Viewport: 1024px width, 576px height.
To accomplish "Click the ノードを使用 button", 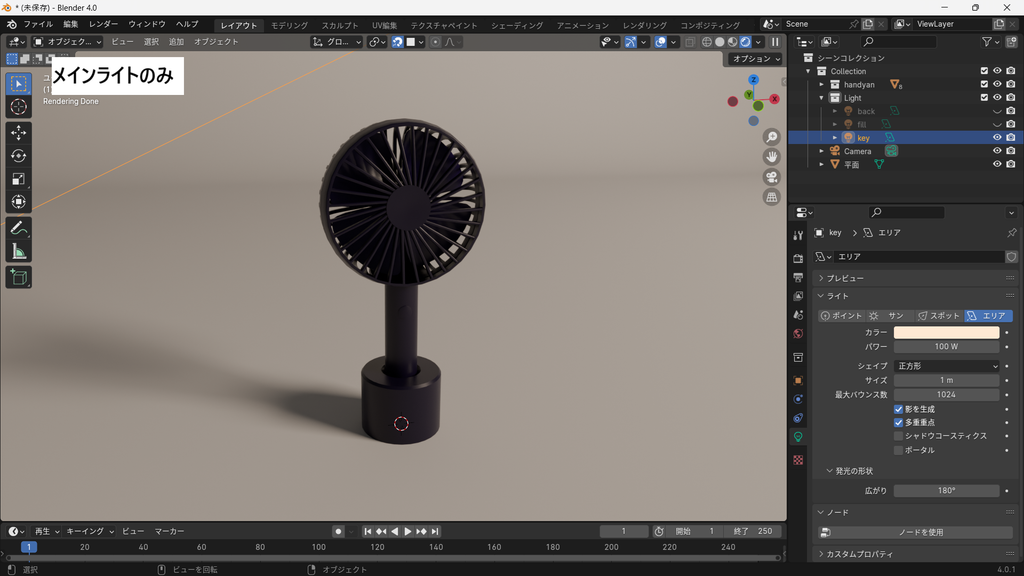I will pos(916,532).
